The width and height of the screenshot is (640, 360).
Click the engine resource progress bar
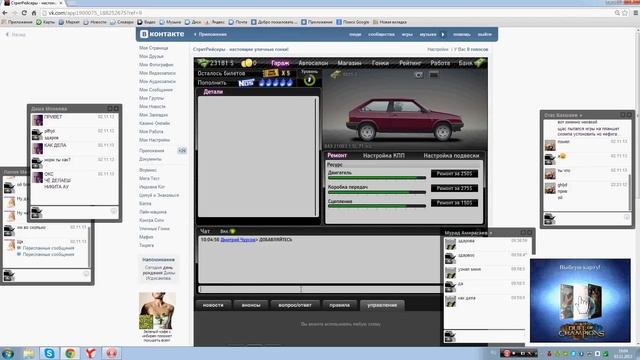[x=376, y=178]
